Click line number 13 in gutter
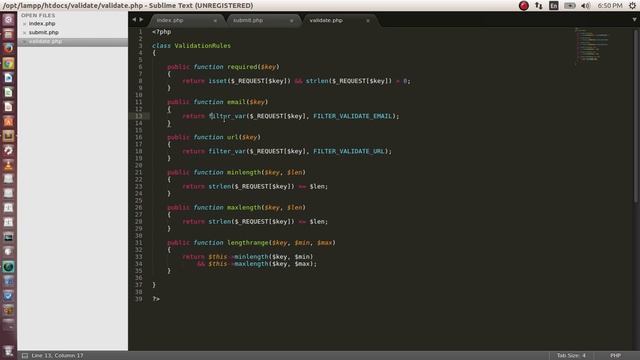The height and width of the screenshot is (360, 640). click(x=139, y=116)
